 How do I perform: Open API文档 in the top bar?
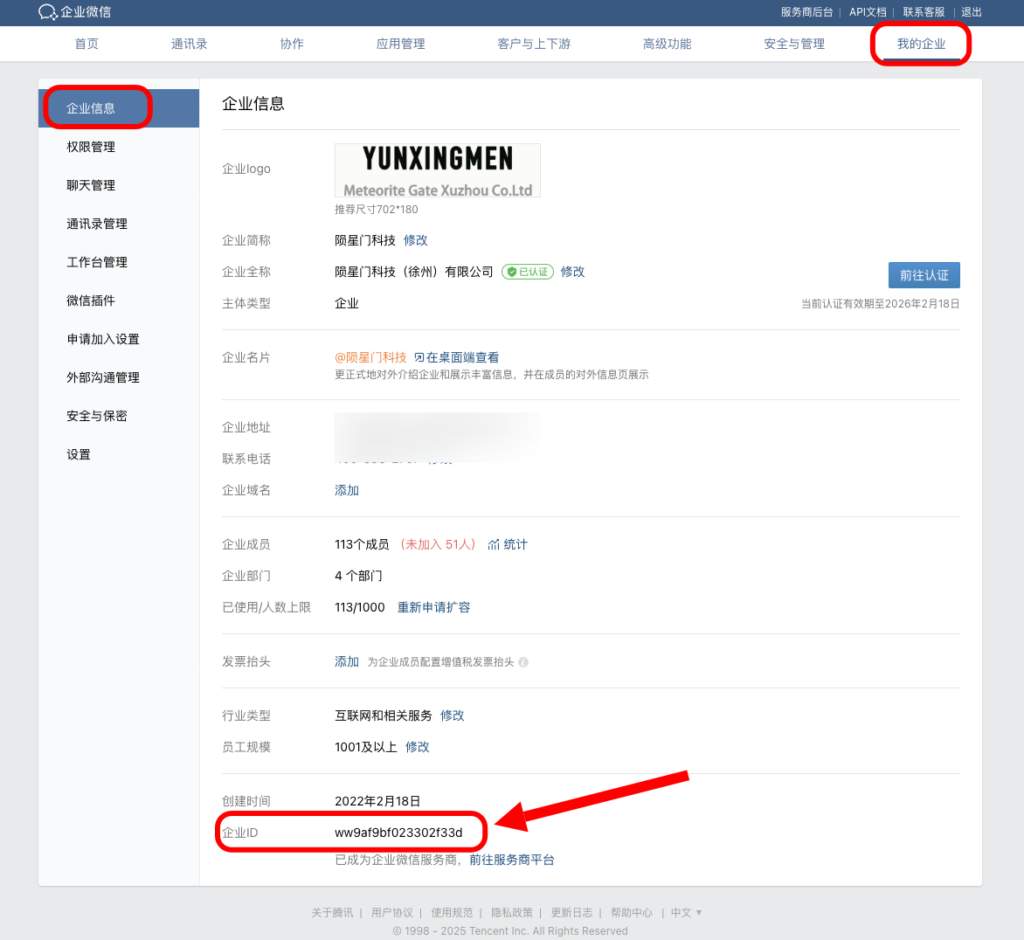pyautogui.click(x=867, y=12)
